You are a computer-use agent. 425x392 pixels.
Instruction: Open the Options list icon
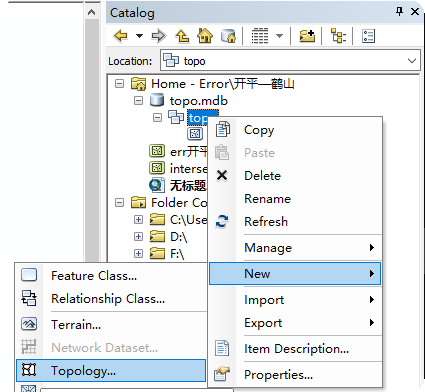[368, 36]
